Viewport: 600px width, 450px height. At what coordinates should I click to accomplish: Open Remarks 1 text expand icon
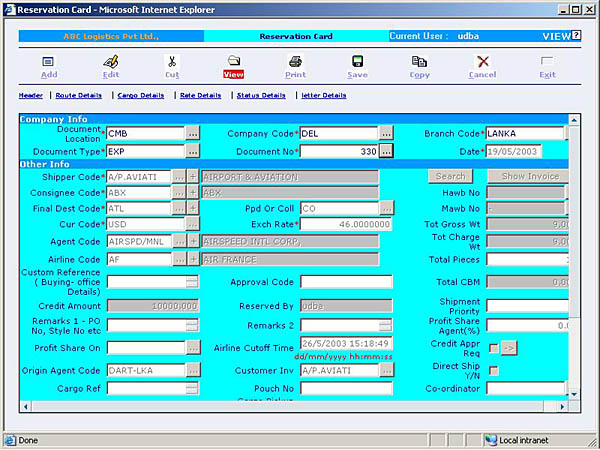(x=192, y=325)
